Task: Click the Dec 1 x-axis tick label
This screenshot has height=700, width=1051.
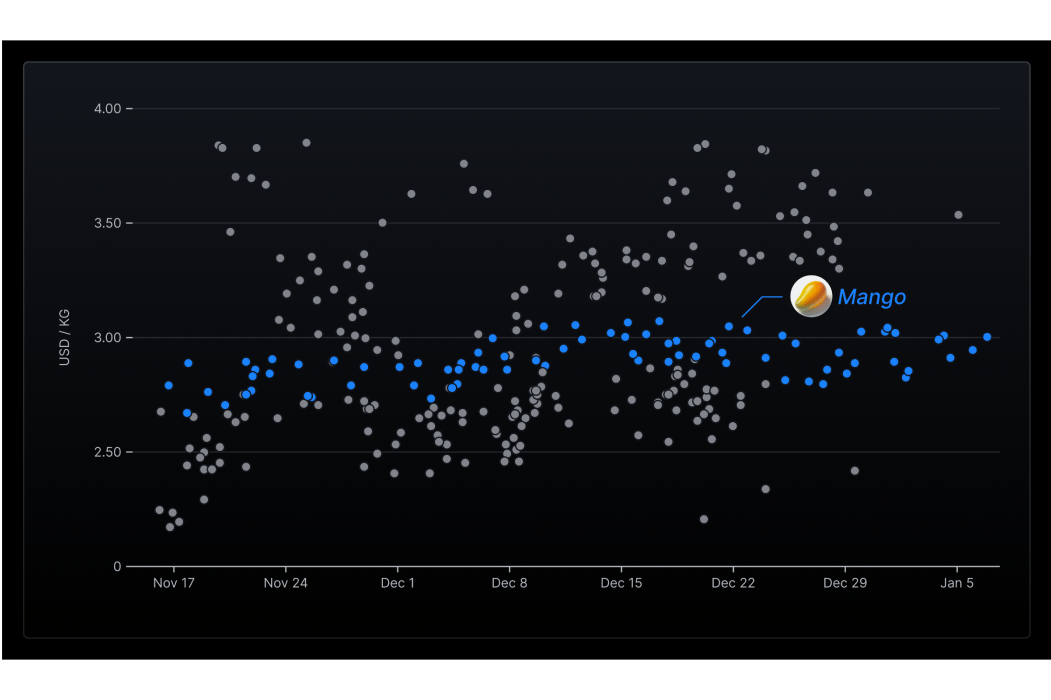Action: tap(397, 583)
